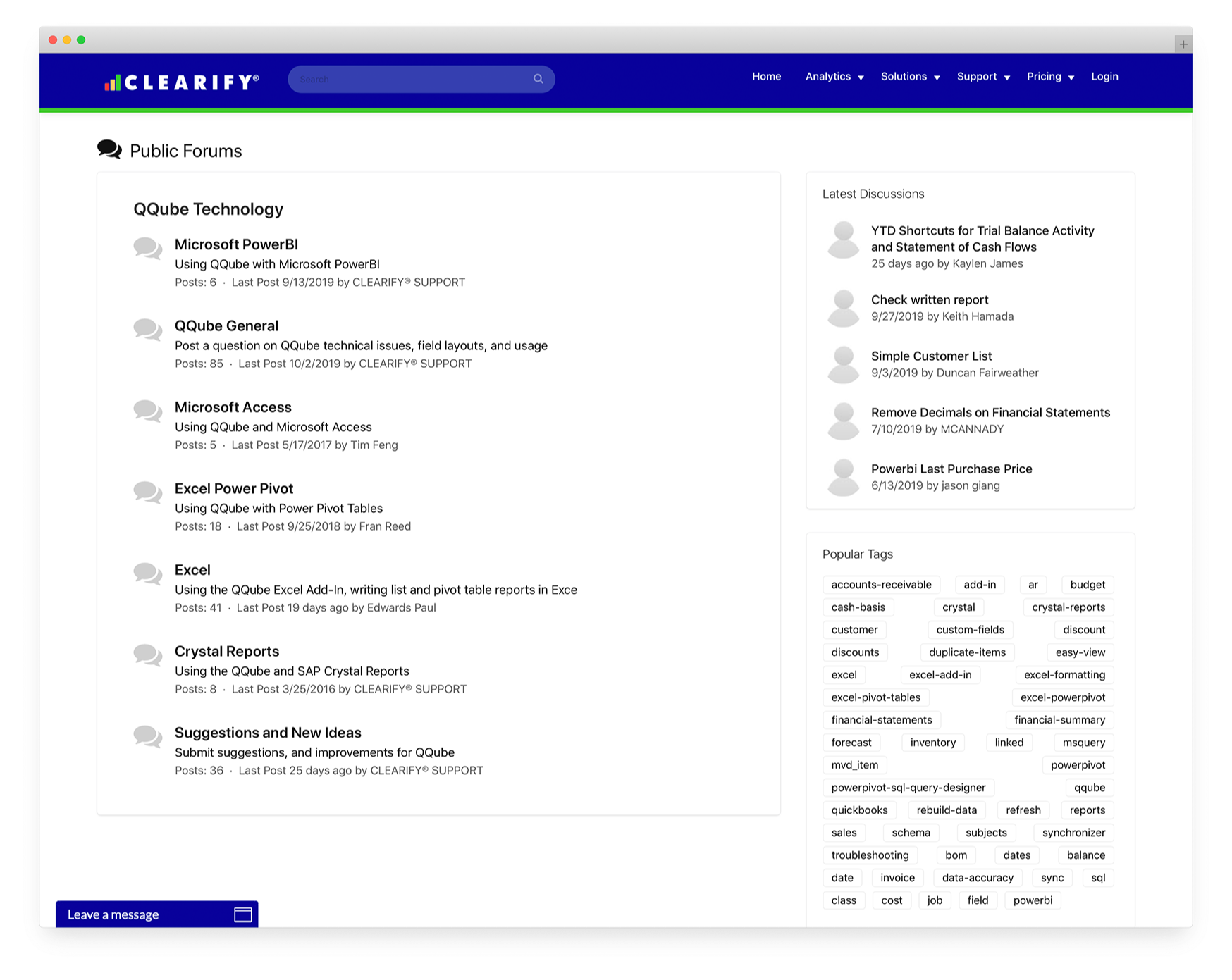Open the new tab plus button
This screenshot has height=980, width=1232.
[1183, 44]
